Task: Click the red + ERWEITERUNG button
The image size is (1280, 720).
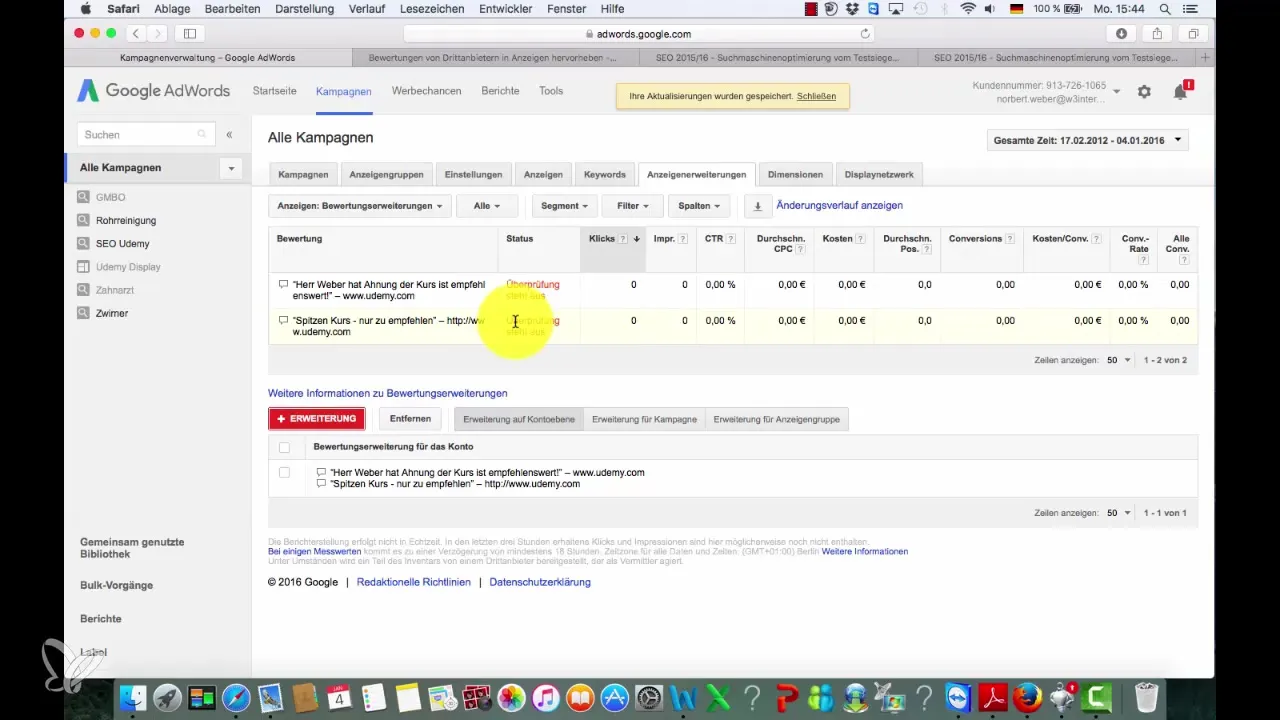Action: pyautogui.click(x=316, y=419)
